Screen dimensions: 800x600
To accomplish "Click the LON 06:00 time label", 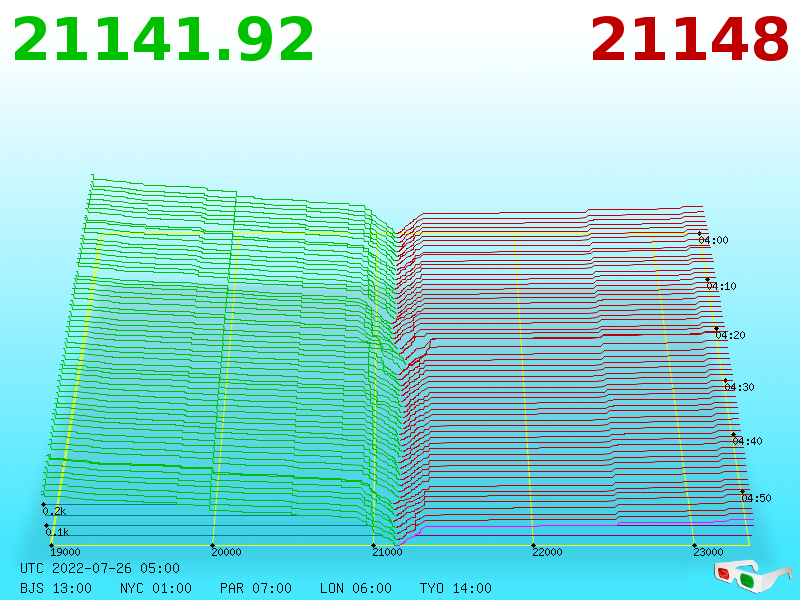I will pos(356,588).
